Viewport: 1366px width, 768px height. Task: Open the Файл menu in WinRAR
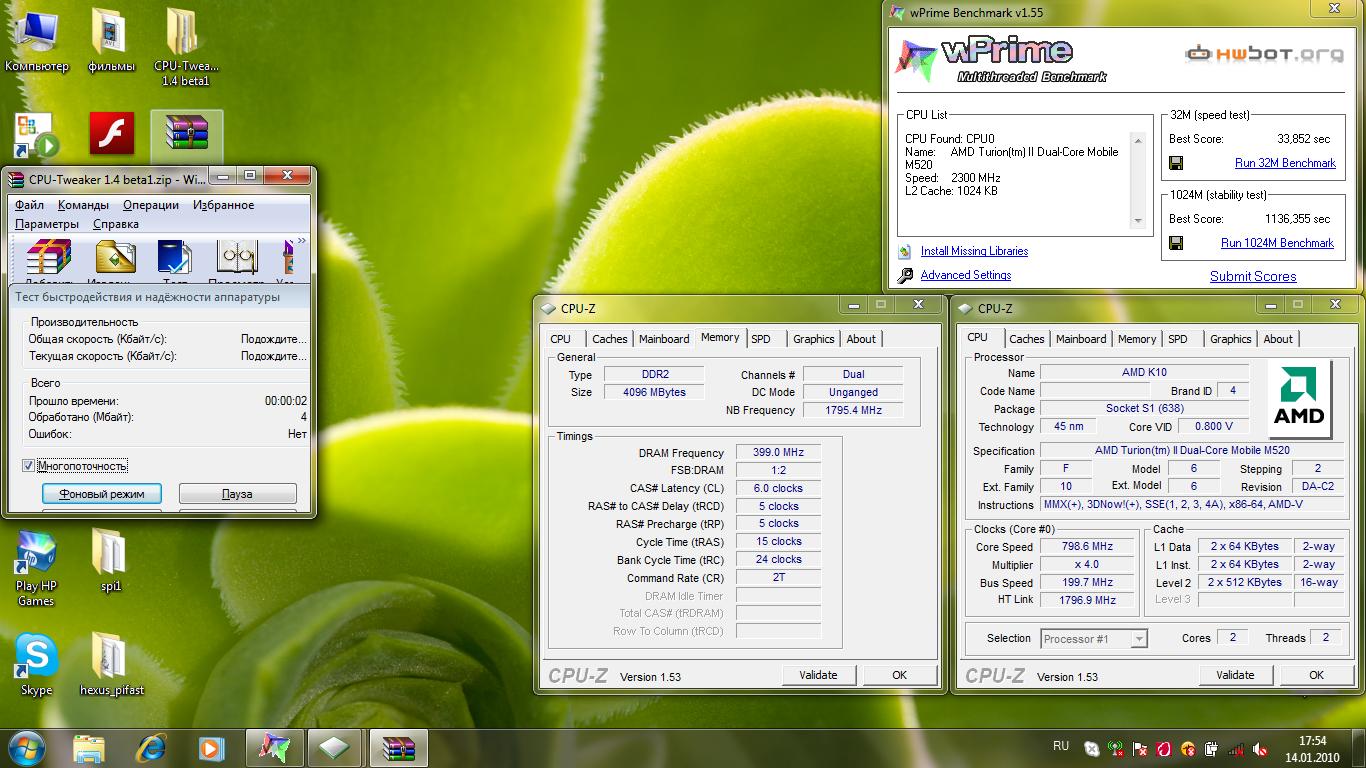pos(30,205)
